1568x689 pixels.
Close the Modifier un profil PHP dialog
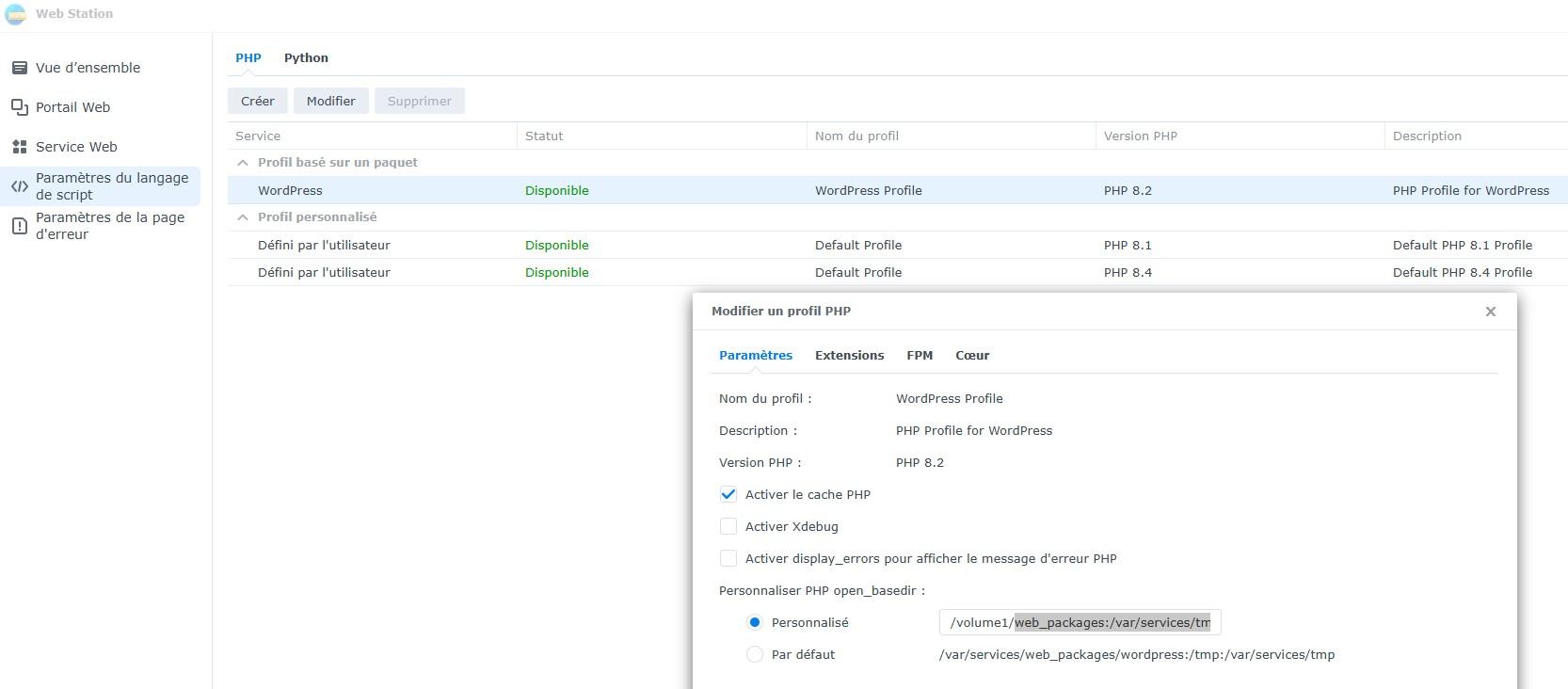[x=1490, y=312]
